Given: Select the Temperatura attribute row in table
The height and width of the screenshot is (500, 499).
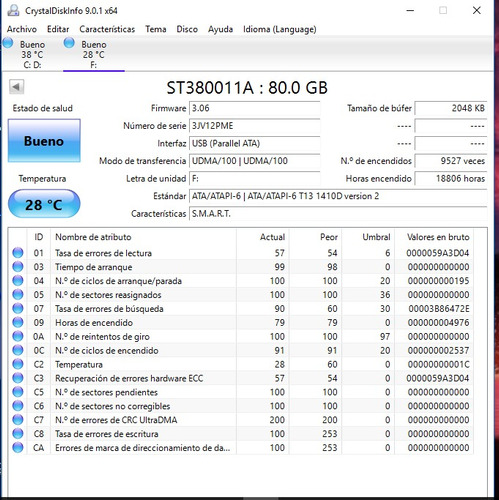Looking at the screenshot, I should pos(241,364).
